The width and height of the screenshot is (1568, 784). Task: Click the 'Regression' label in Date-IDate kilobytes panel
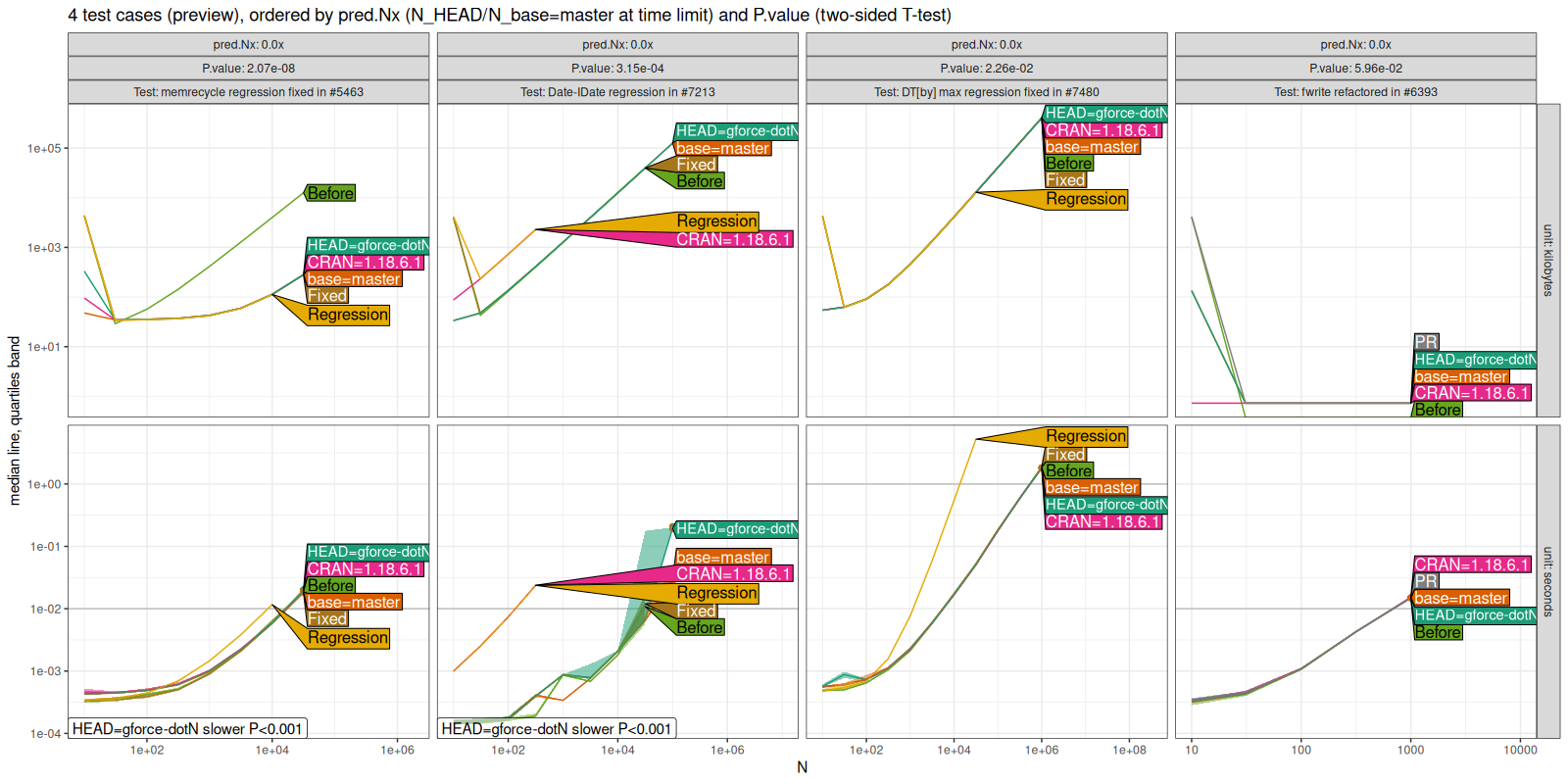tap(716, 221)
